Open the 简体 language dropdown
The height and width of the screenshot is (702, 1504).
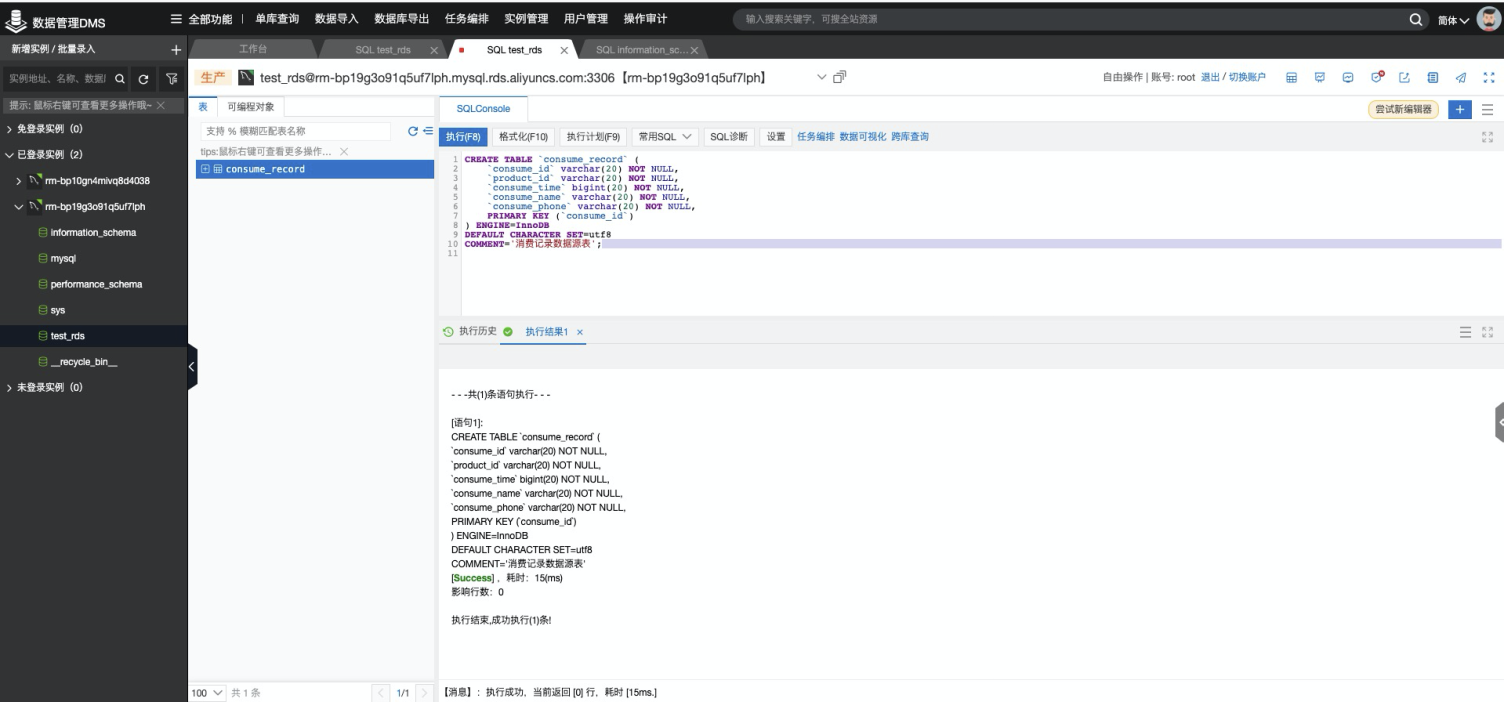(1452, 20)
